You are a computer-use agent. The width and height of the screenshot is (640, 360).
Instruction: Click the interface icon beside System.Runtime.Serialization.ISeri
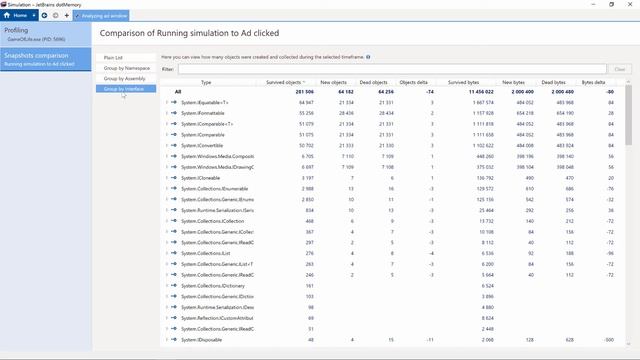tap(174, 210)
